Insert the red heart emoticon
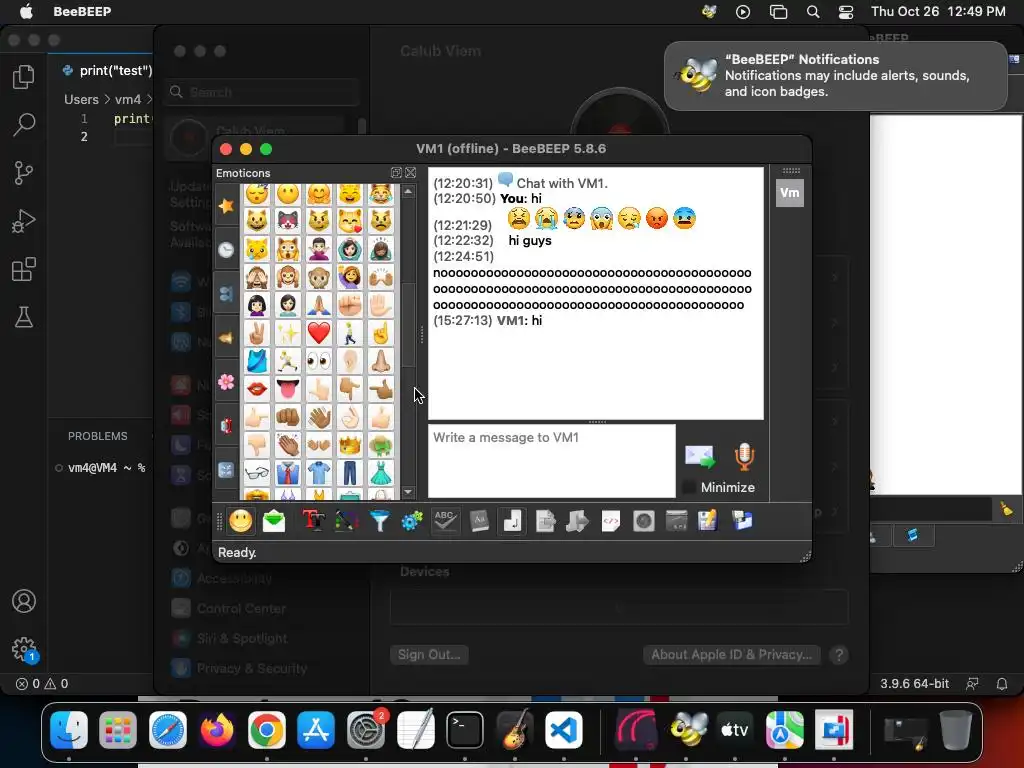Image resolution: width=1024 pixels, height=768 pixels. click(x=319, y=333)
